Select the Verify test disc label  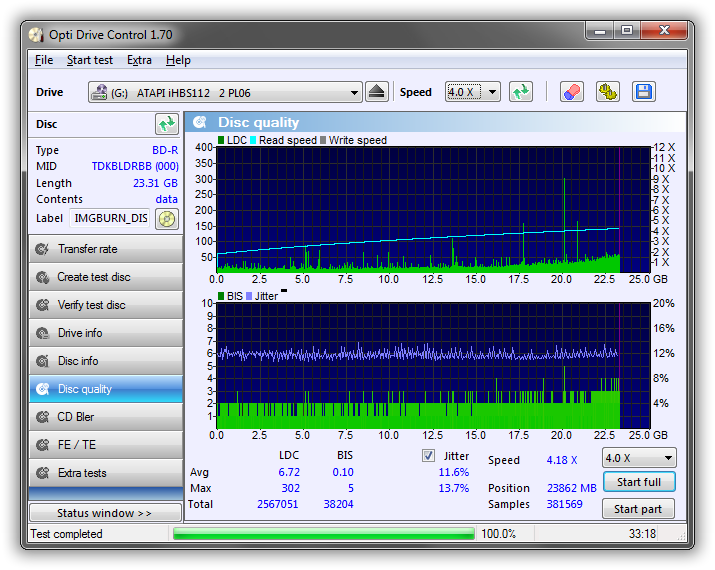tap(91, 305)
